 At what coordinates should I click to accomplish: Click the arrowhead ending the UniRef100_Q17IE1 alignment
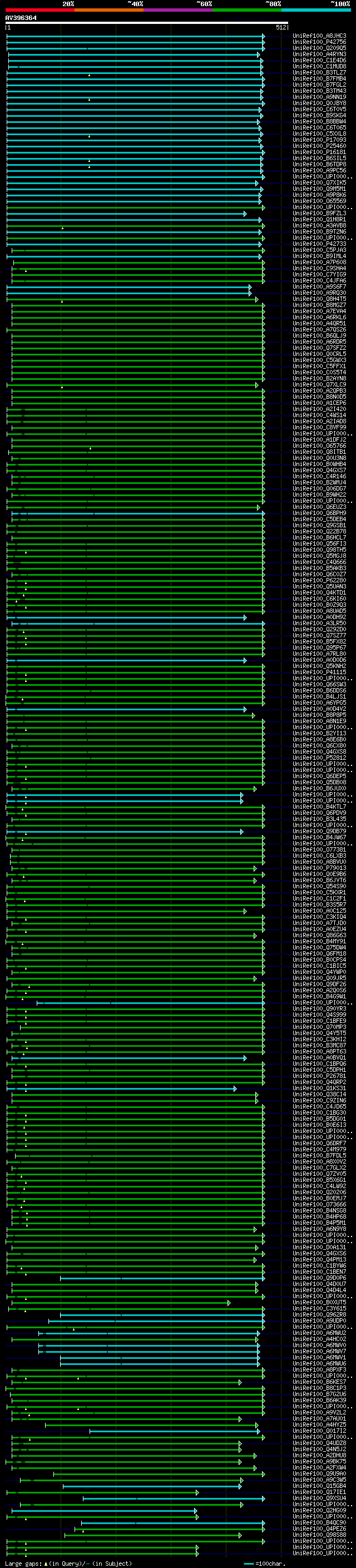pos(197,1492)
